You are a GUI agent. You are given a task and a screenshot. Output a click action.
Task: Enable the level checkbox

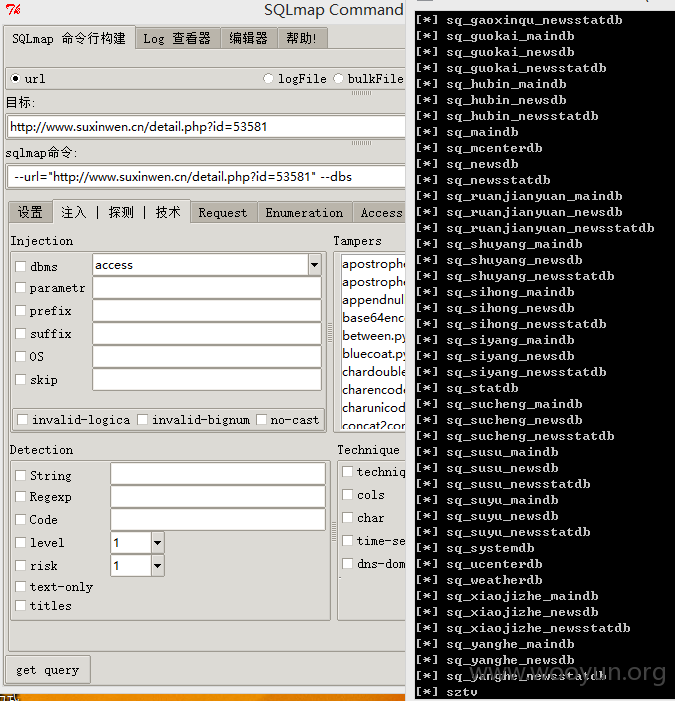tap(21, 542)
